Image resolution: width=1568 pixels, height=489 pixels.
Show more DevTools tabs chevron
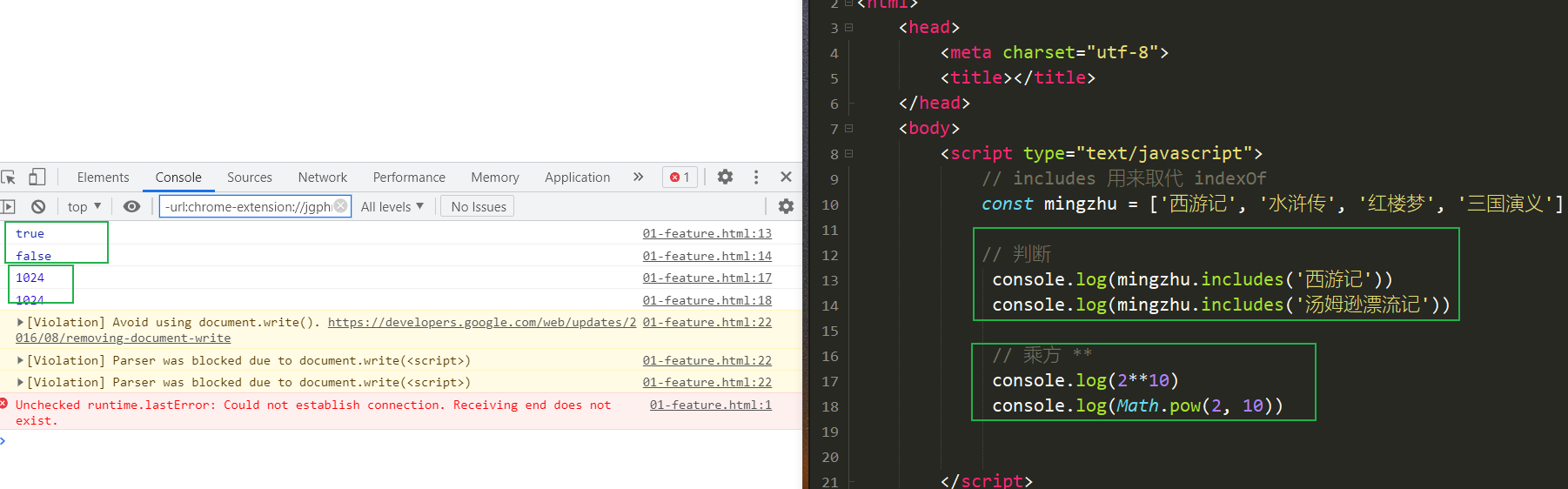coord(638,177)
